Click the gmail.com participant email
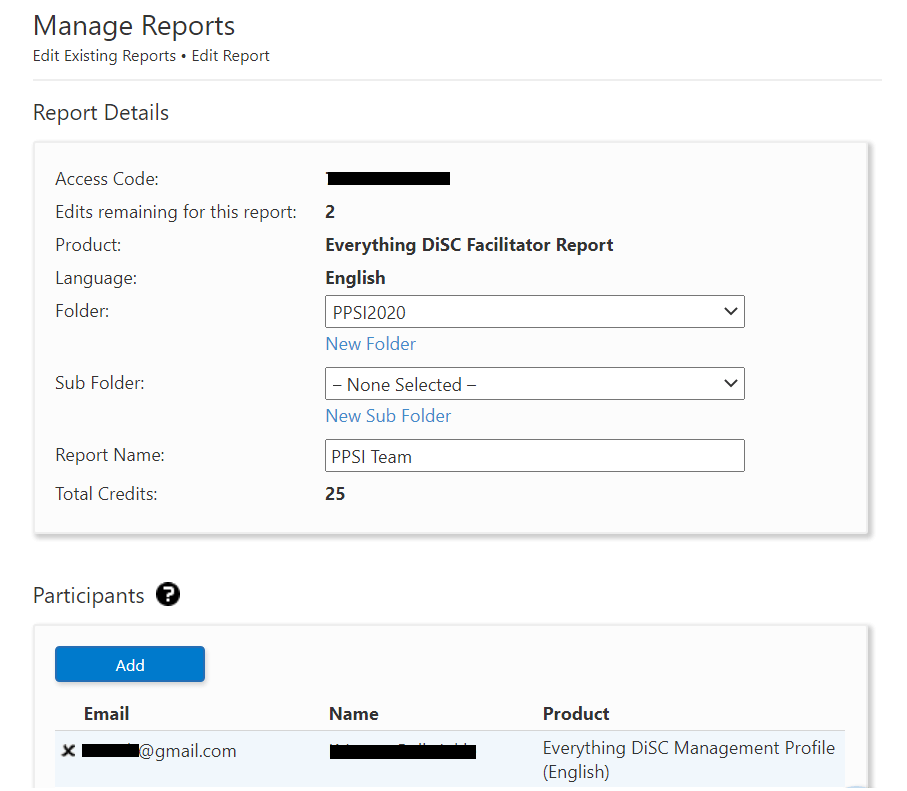Screen dimensions: 907x791 pyautogui.click(x=159, y=751)
